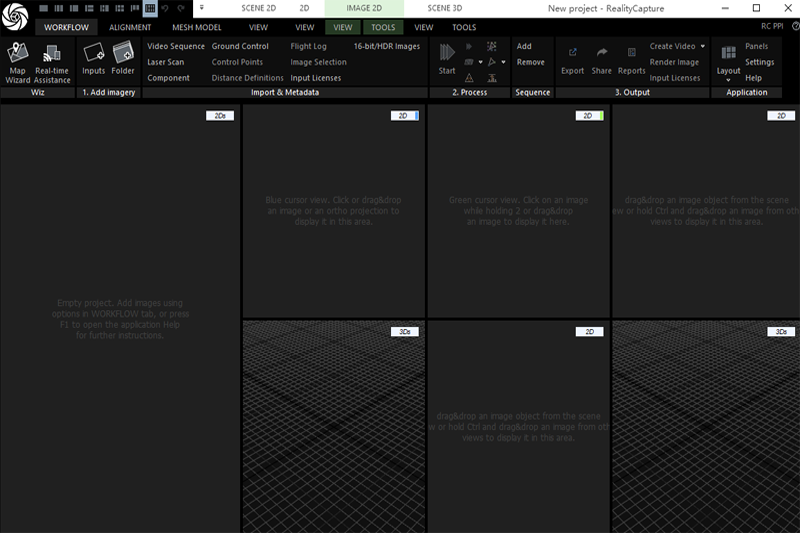Import Ground Control data
800x533 pixels.
coord(240,46)
